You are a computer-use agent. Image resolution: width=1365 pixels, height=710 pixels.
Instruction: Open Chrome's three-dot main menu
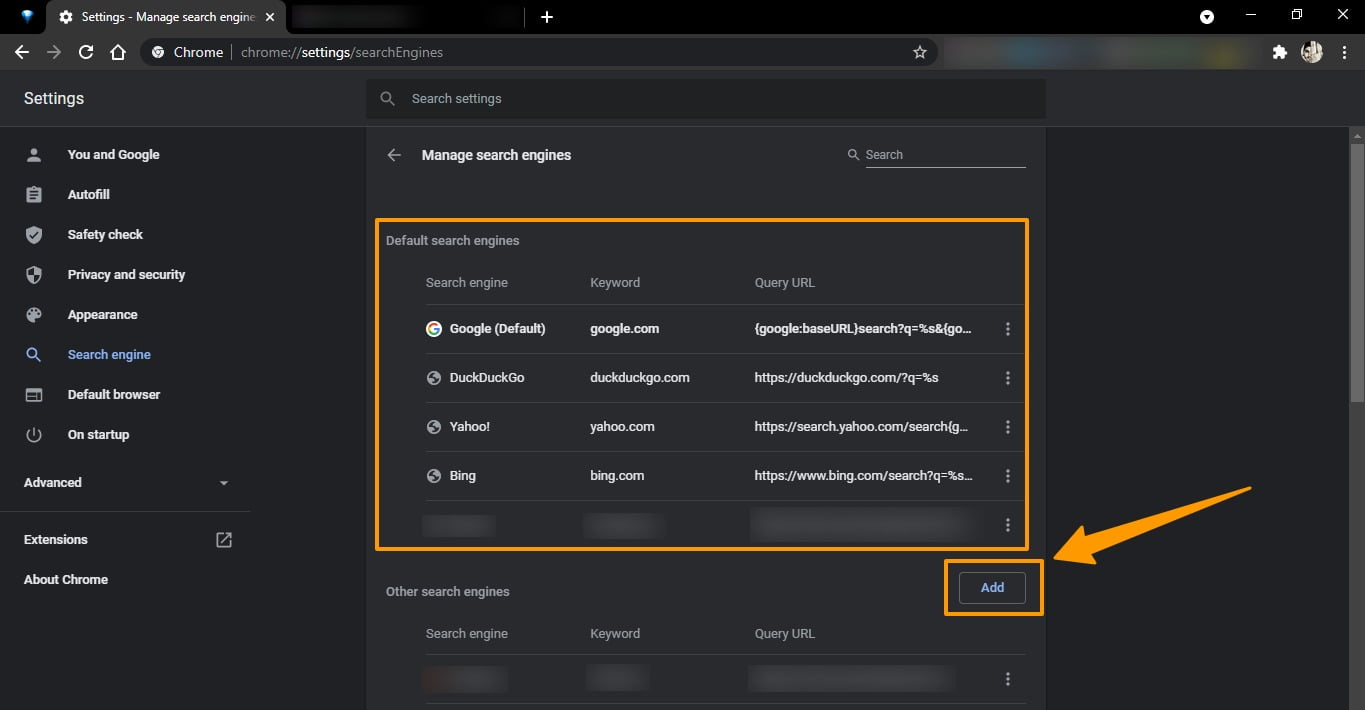click(x=1345, y=52)
